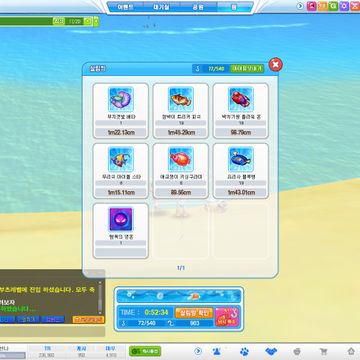This screenshot has height=360, width=360.
Task: Click the 1/1 page indicator
Action: 181,268
